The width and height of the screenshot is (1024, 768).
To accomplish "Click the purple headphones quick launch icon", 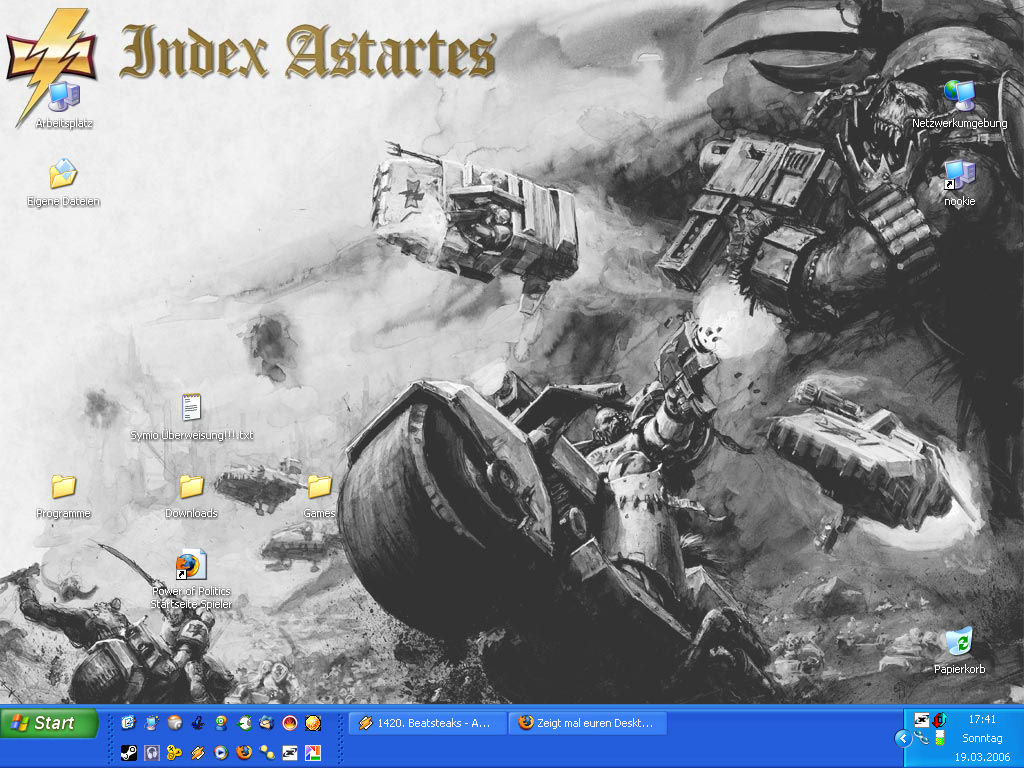I will (152, 753).
